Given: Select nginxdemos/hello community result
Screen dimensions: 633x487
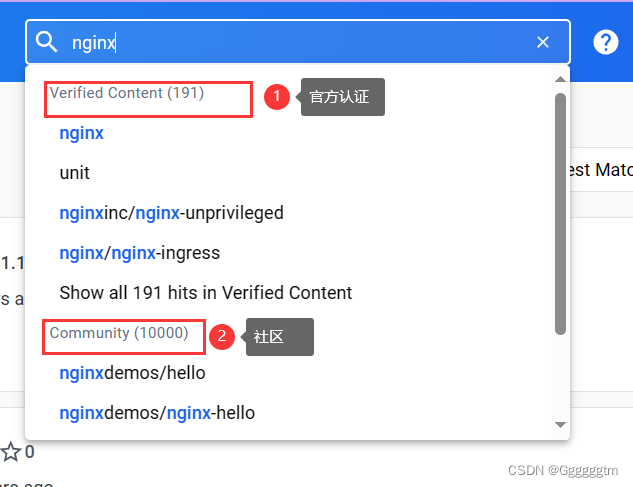Looking at the screenshot, I should coord(132,373).
